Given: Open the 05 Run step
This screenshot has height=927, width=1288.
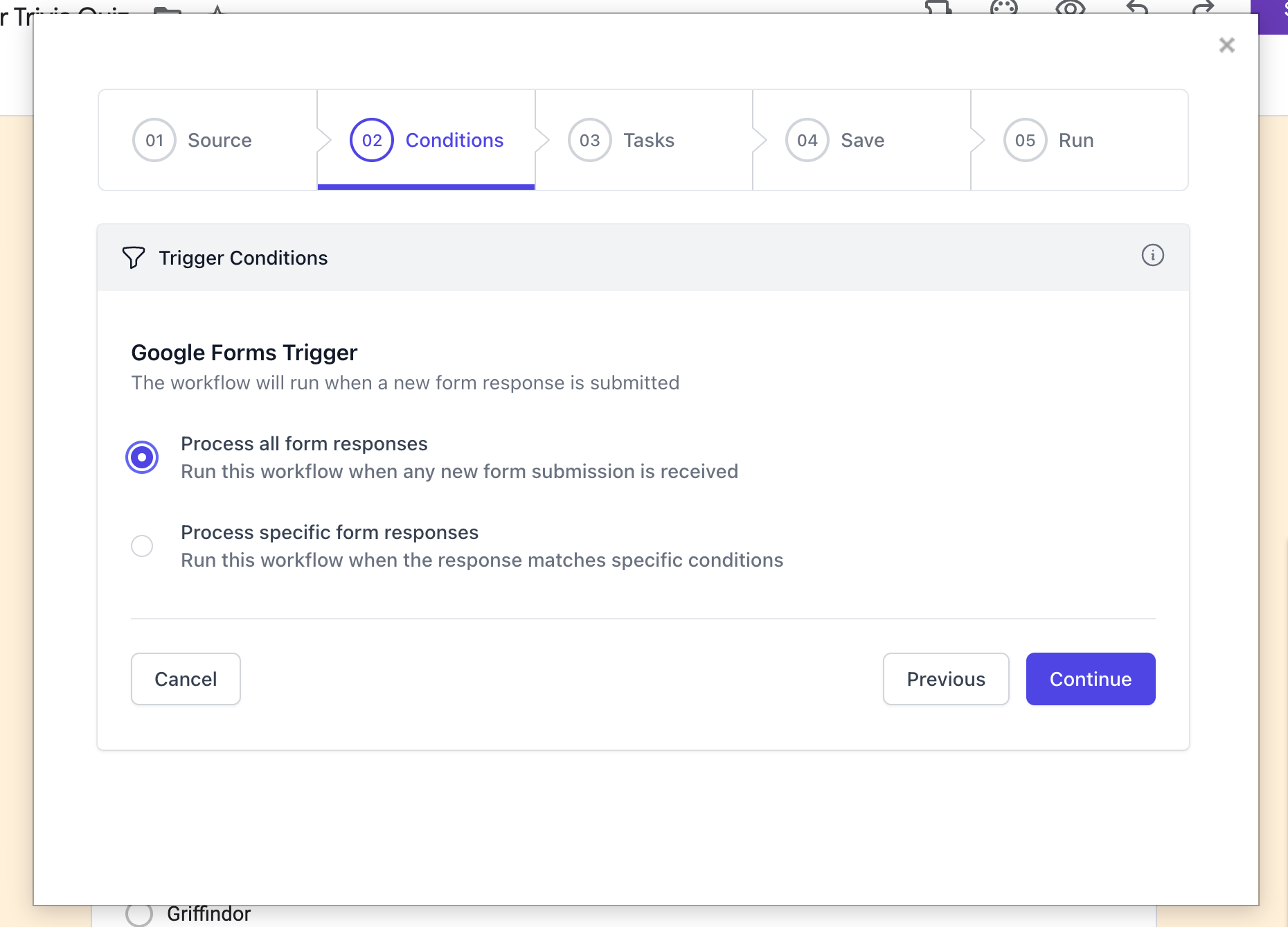Looking at the screenshot, I should [x=1079, y=141].
